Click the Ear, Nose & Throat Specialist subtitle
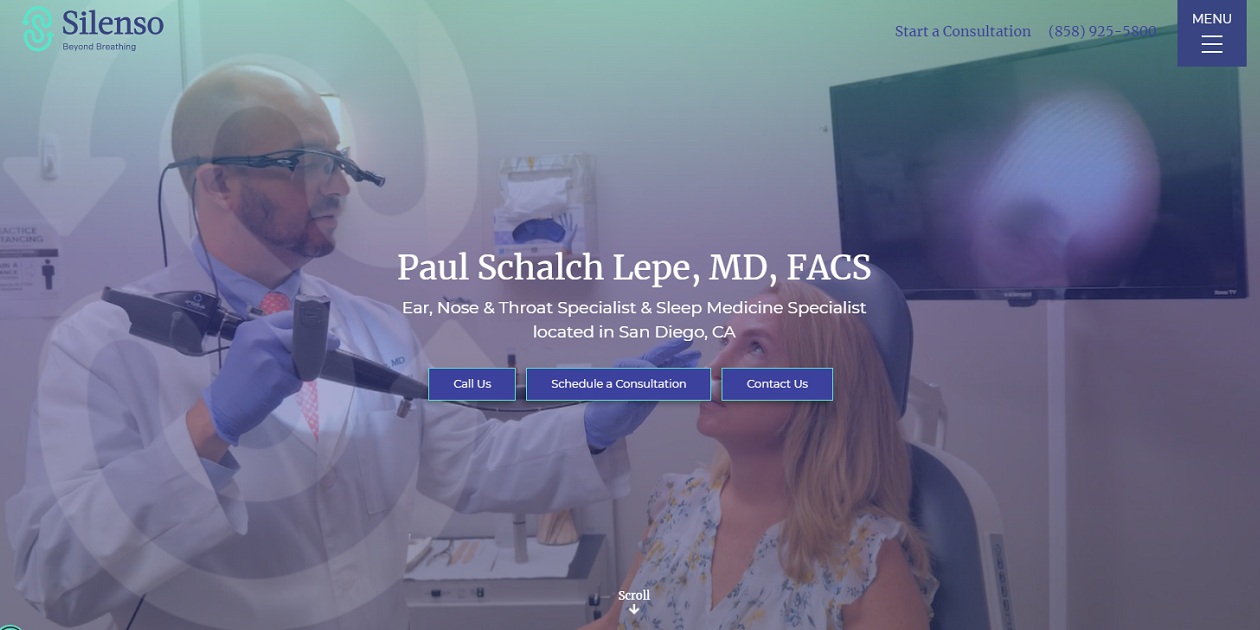This screenshot has height=630, width=1260. (634, 308)
